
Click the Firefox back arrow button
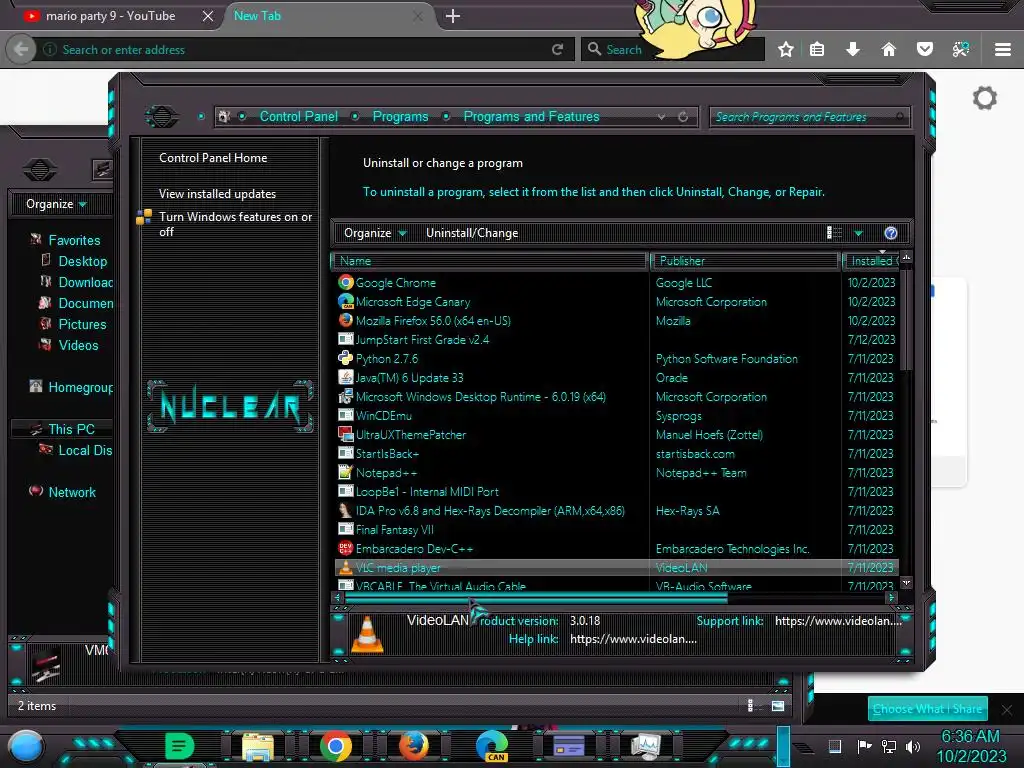[21, 49]
